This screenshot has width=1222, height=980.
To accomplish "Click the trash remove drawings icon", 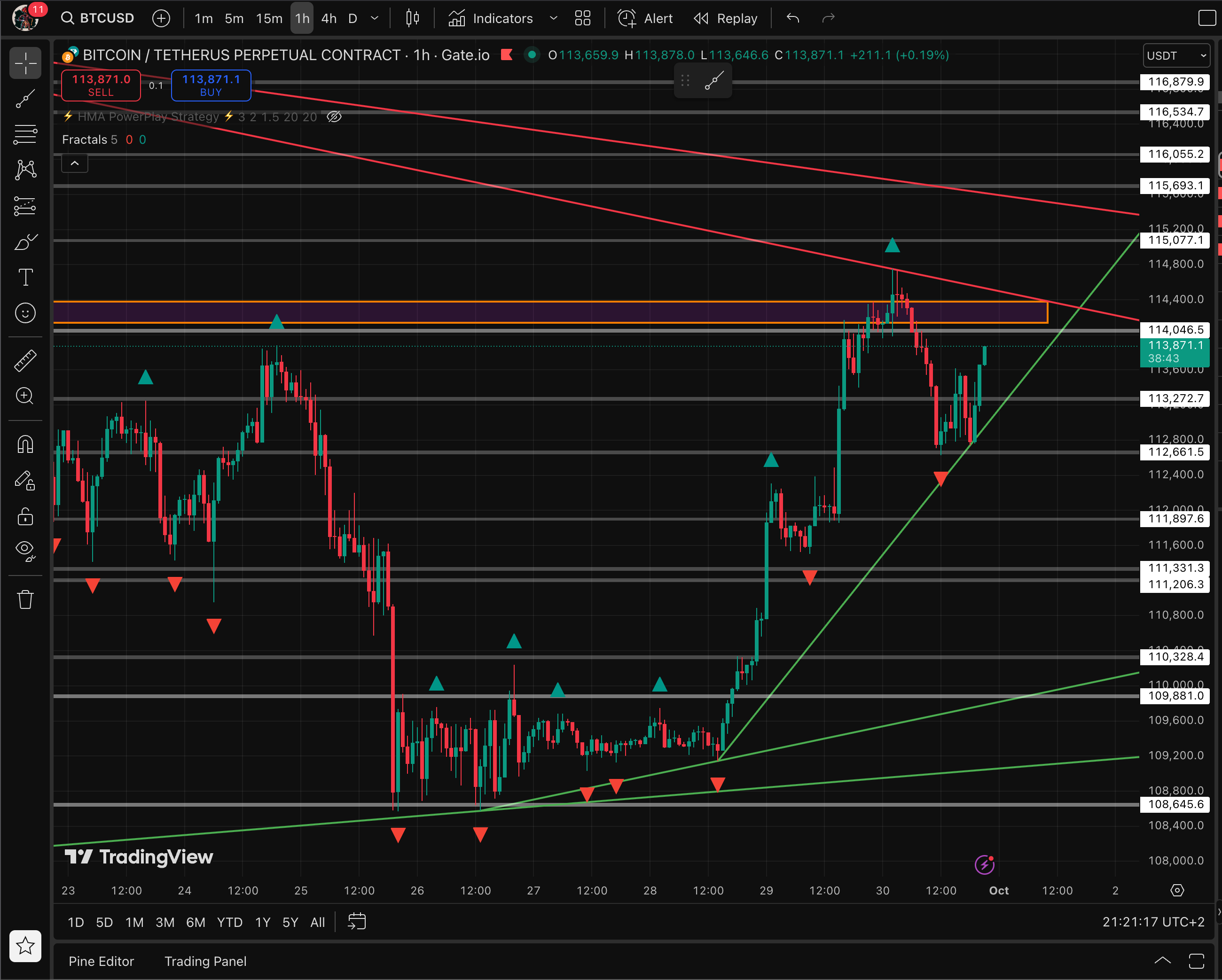I will [25, 599].
